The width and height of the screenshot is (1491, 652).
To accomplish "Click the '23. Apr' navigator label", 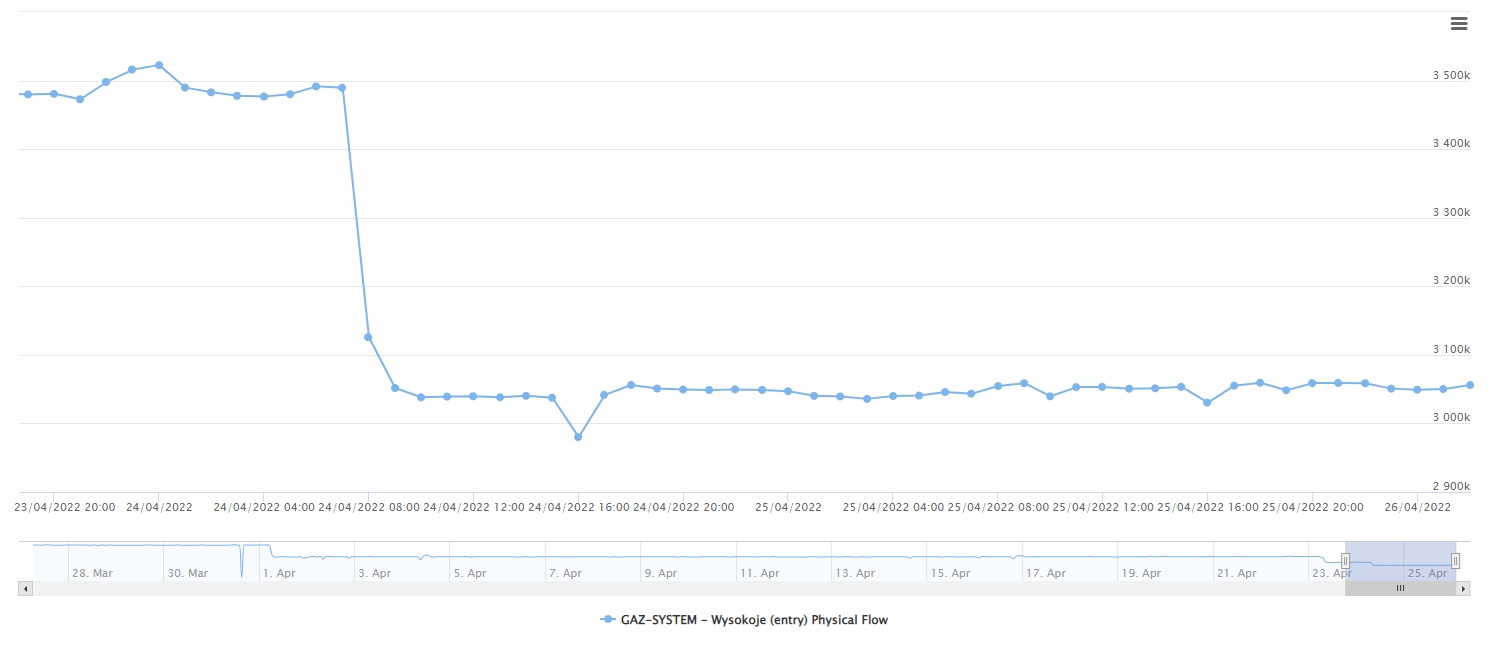I will tap(1332, 573).
